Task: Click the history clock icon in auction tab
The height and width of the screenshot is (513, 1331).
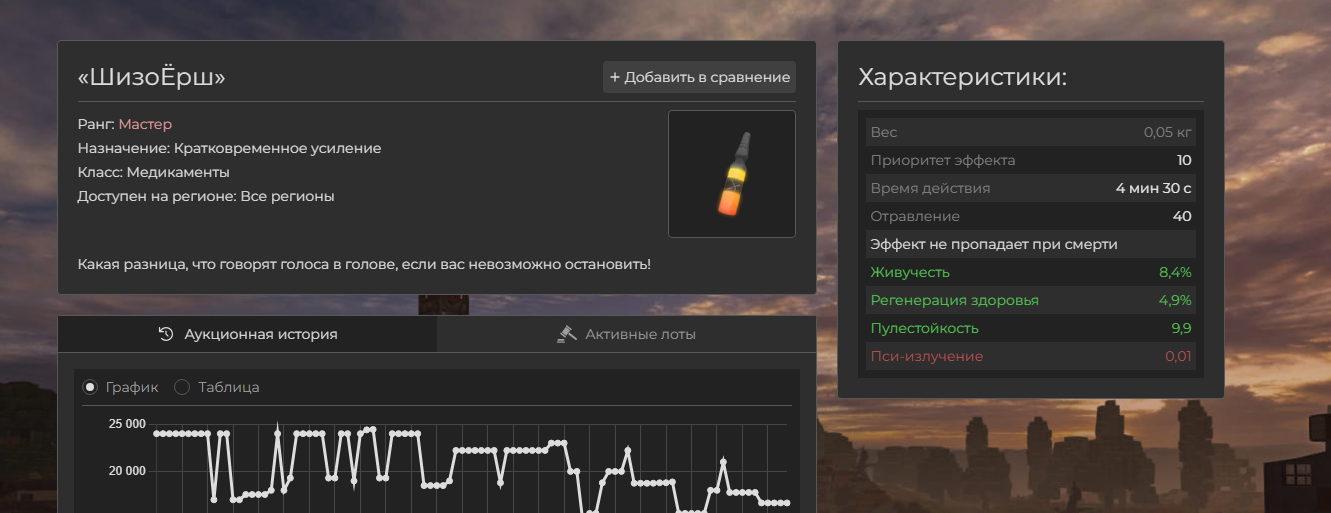Action: [x=167, y=334]
